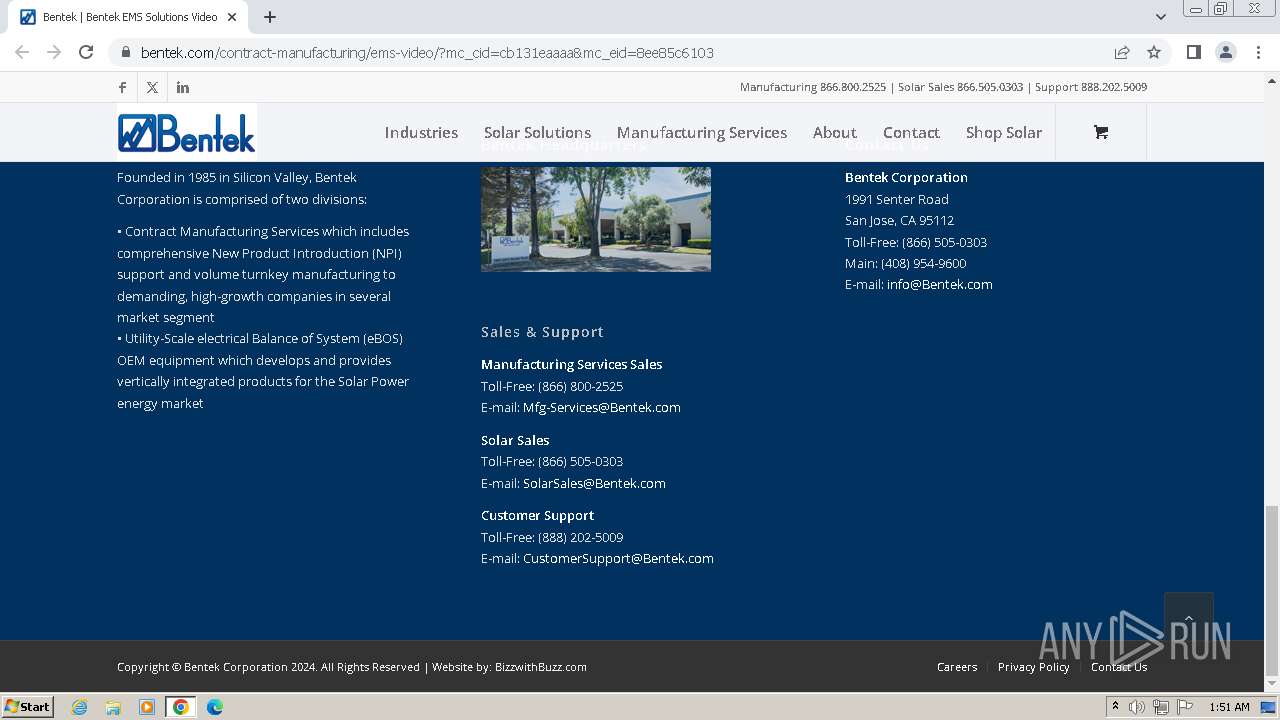Visit the BizzwithBuzz.com link
Image resolution: width=1280 pixels, height=720 pixels.
tap(541, 667)
